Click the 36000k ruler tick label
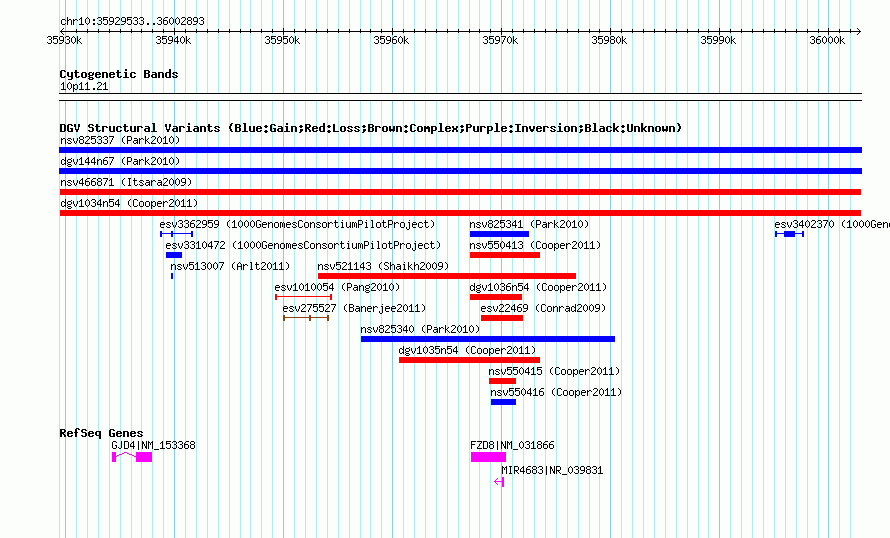 pos(827,40)
